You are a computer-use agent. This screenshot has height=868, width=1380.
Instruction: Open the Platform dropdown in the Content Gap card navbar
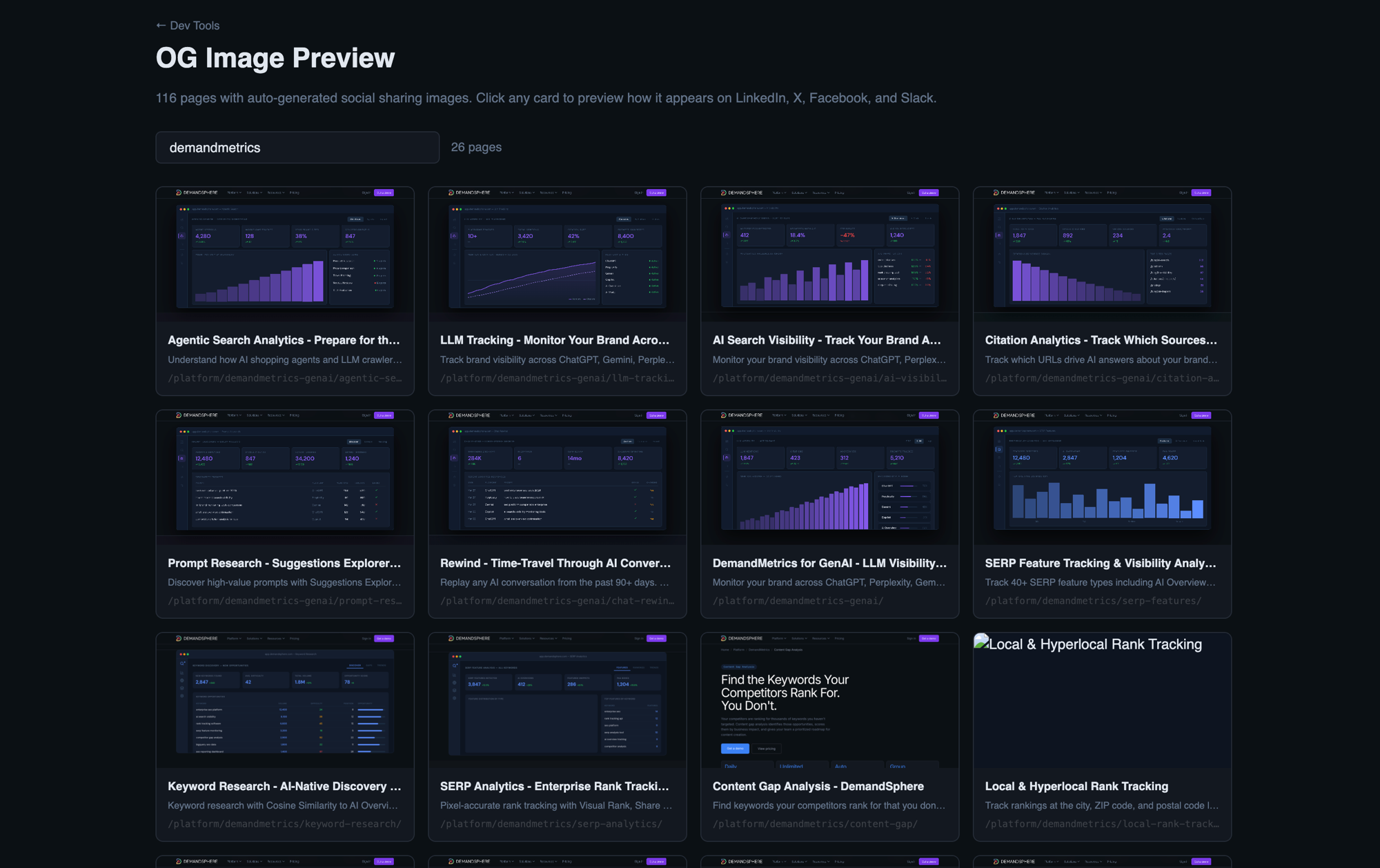coord(777,638)
